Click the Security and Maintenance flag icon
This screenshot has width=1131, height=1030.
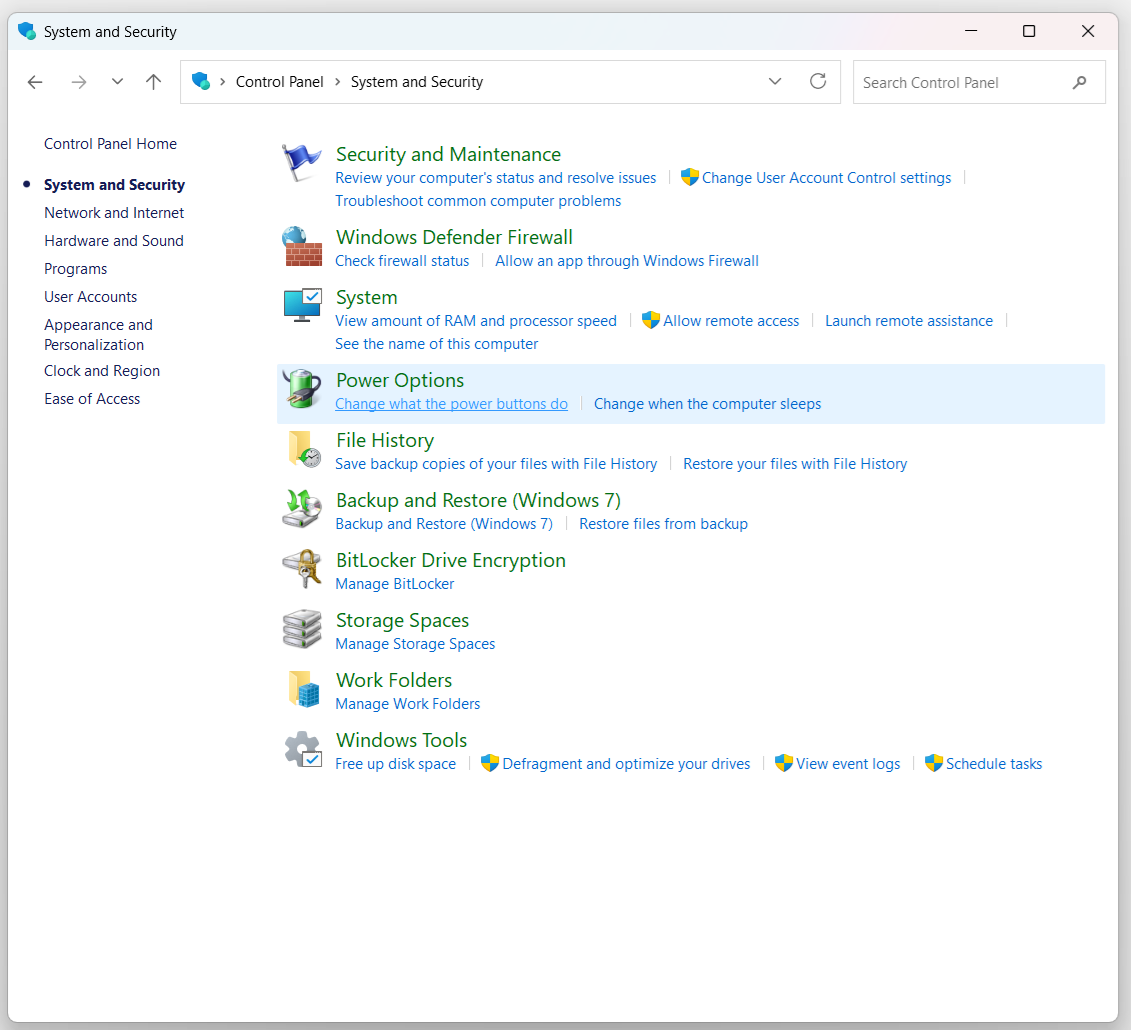pos(302,163)
